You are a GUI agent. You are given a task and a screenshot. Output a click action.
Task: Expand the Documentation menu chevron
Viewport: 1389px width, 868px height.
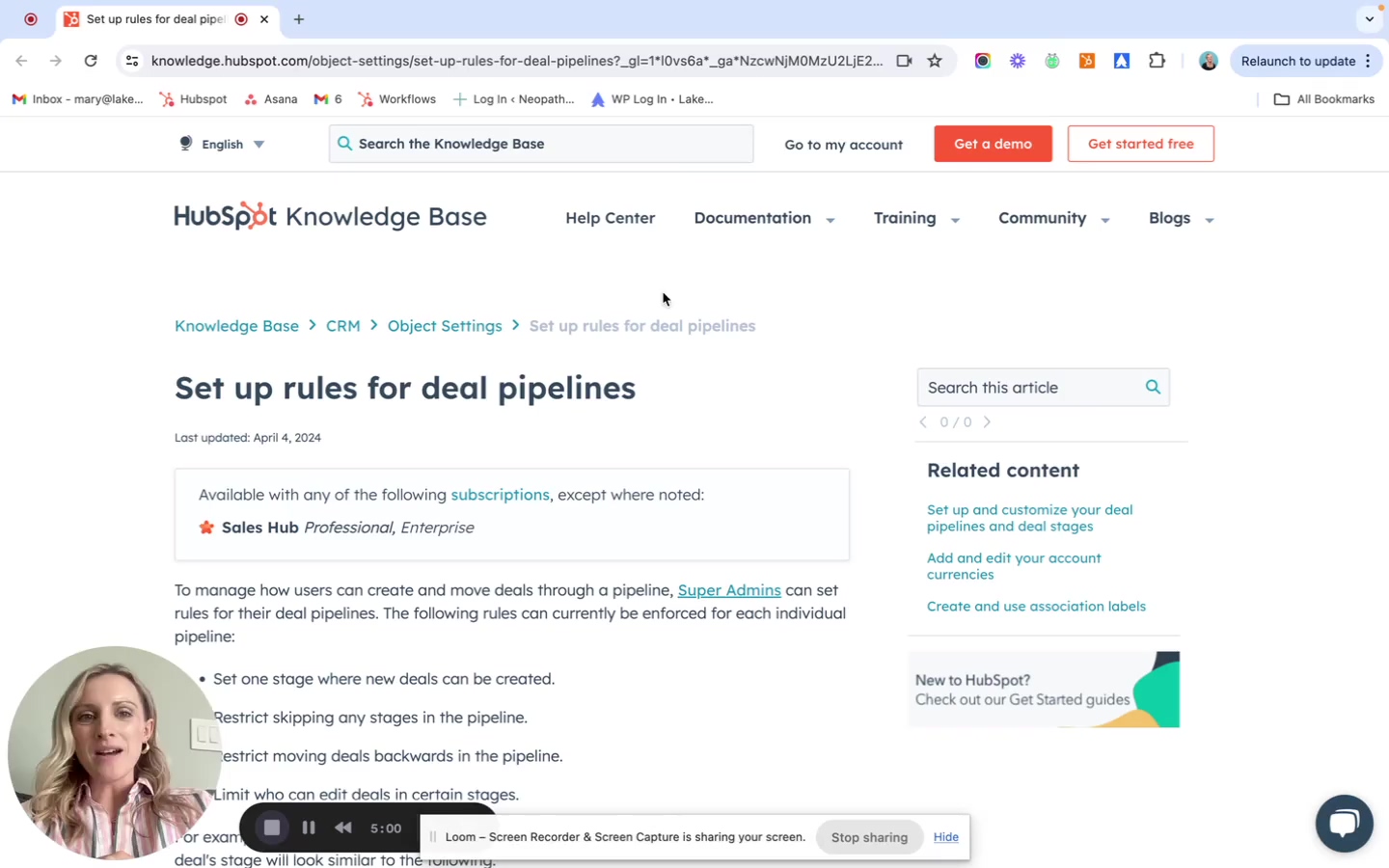pyautogui.click(x=830, y=220)
